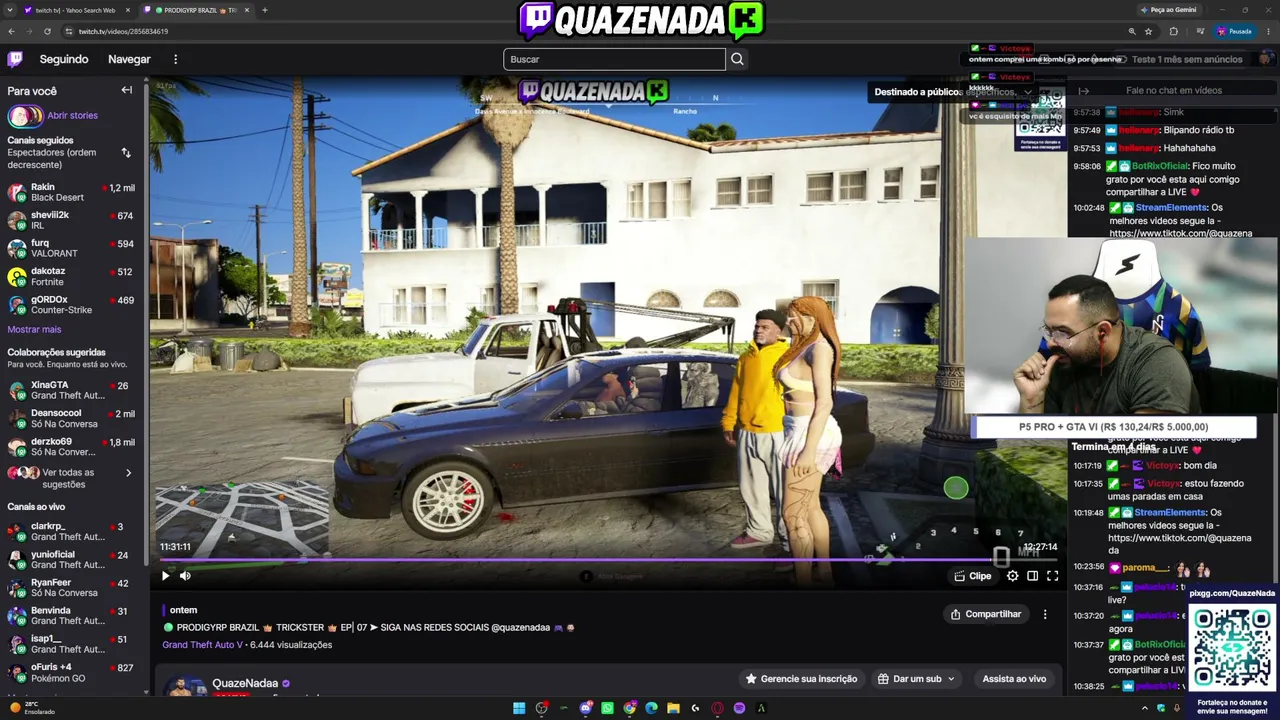Screen dimensions: 1280x720
Task: Open the browser extensions menu
Action: point(1174,31)
